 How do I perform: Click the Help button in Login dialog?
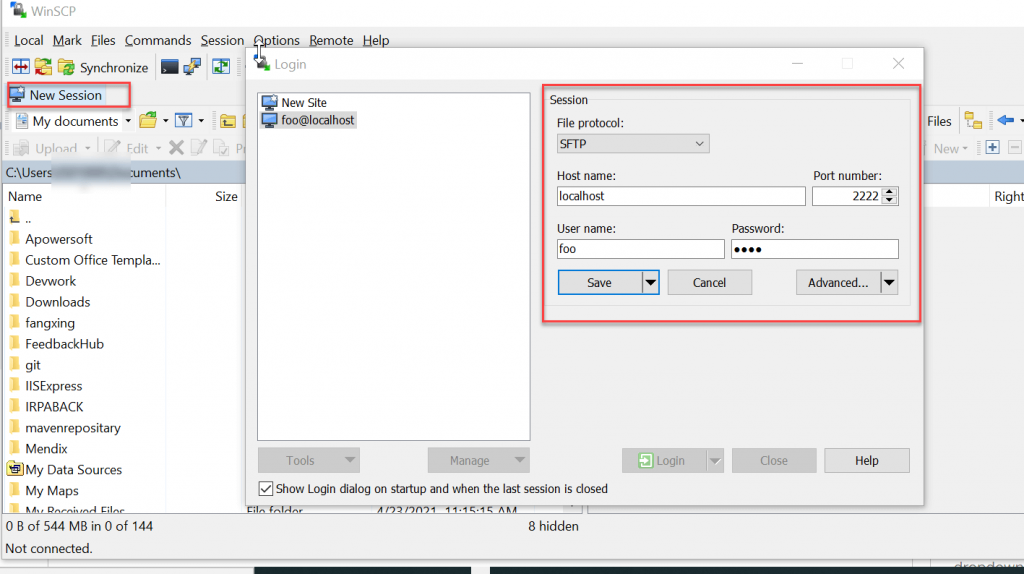(x=867, y=460)
